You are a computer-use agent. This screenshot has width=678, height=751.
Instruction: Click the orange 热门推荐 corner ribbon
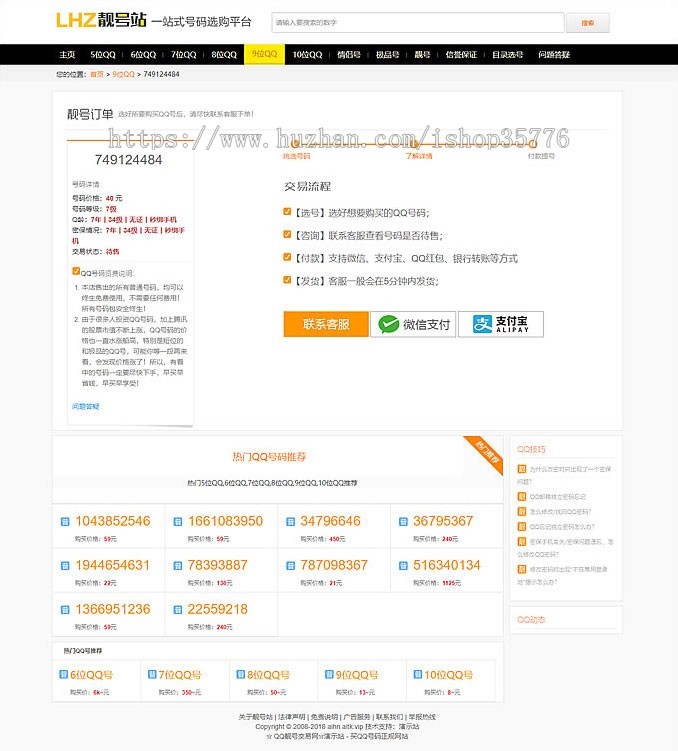(x=487, y=453)
